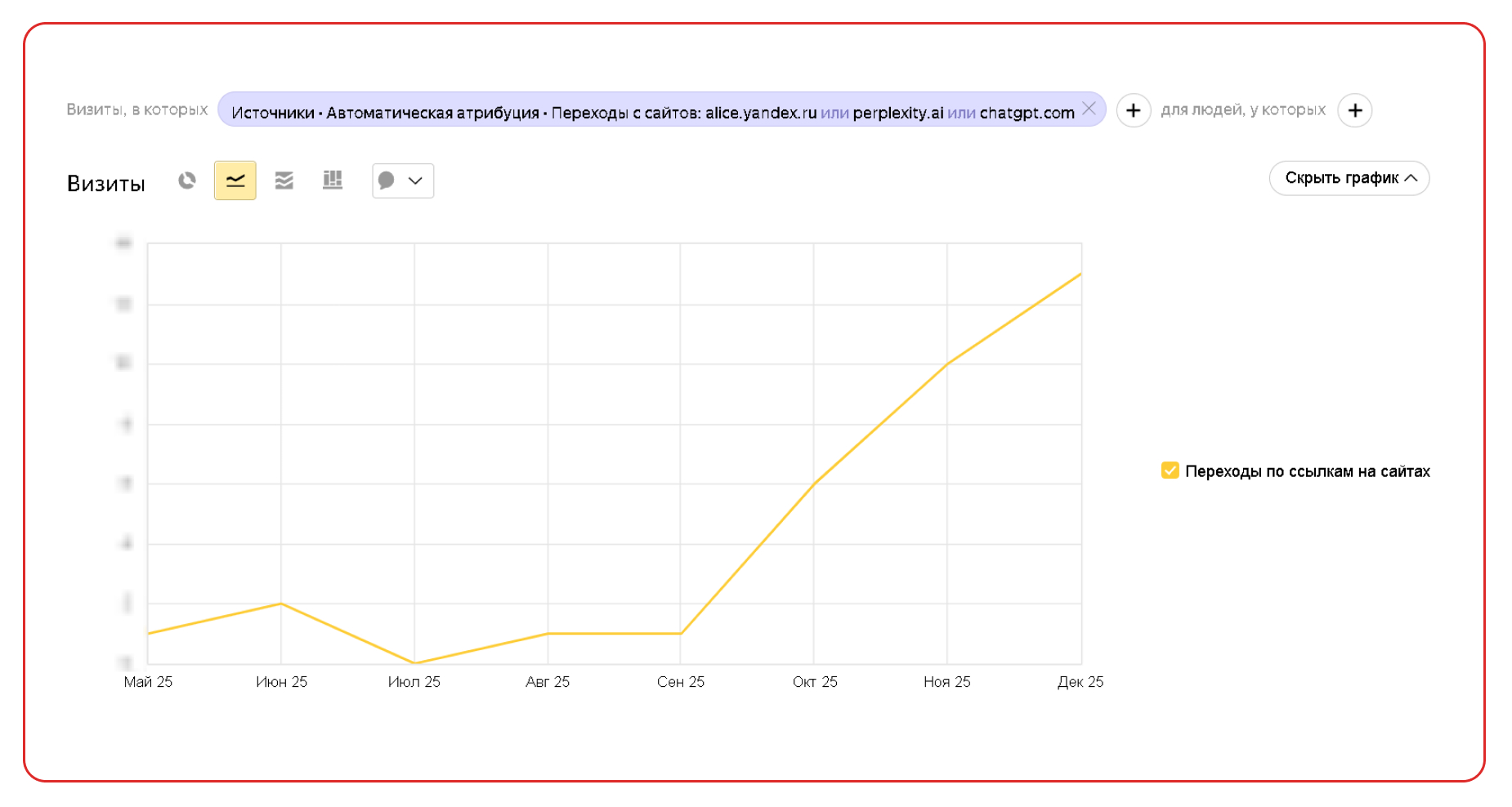Switch to the stacked area chart view

pos(284,181)
